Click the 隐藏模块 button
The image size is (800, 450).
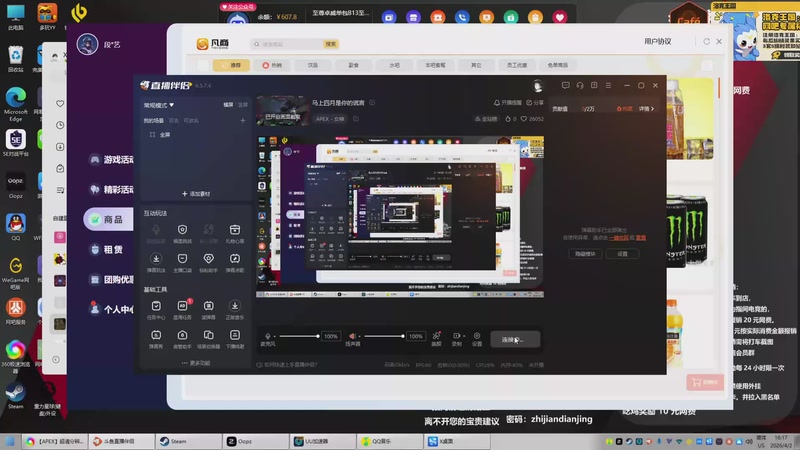pyautogui.click(x=585, y=254)
